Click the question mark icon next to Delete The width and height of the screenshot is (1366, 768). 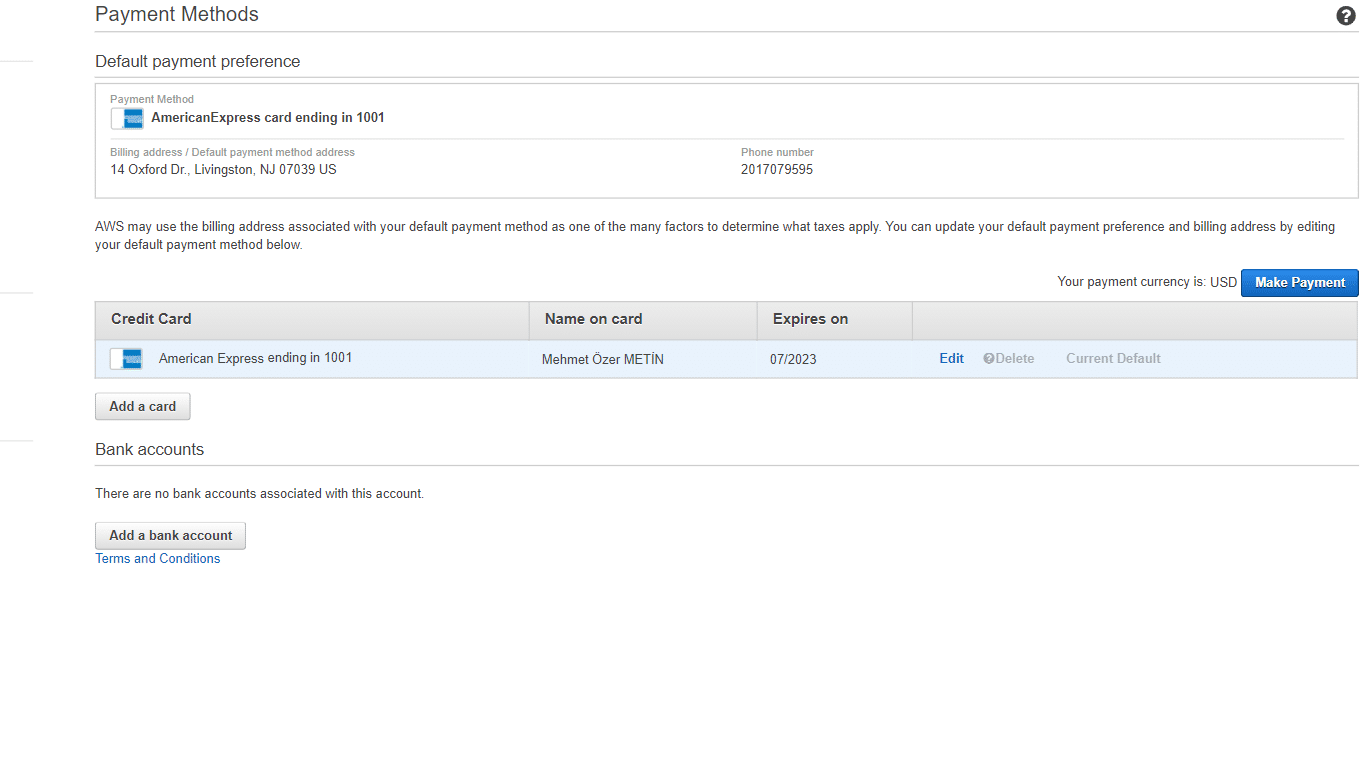(987, 358)
